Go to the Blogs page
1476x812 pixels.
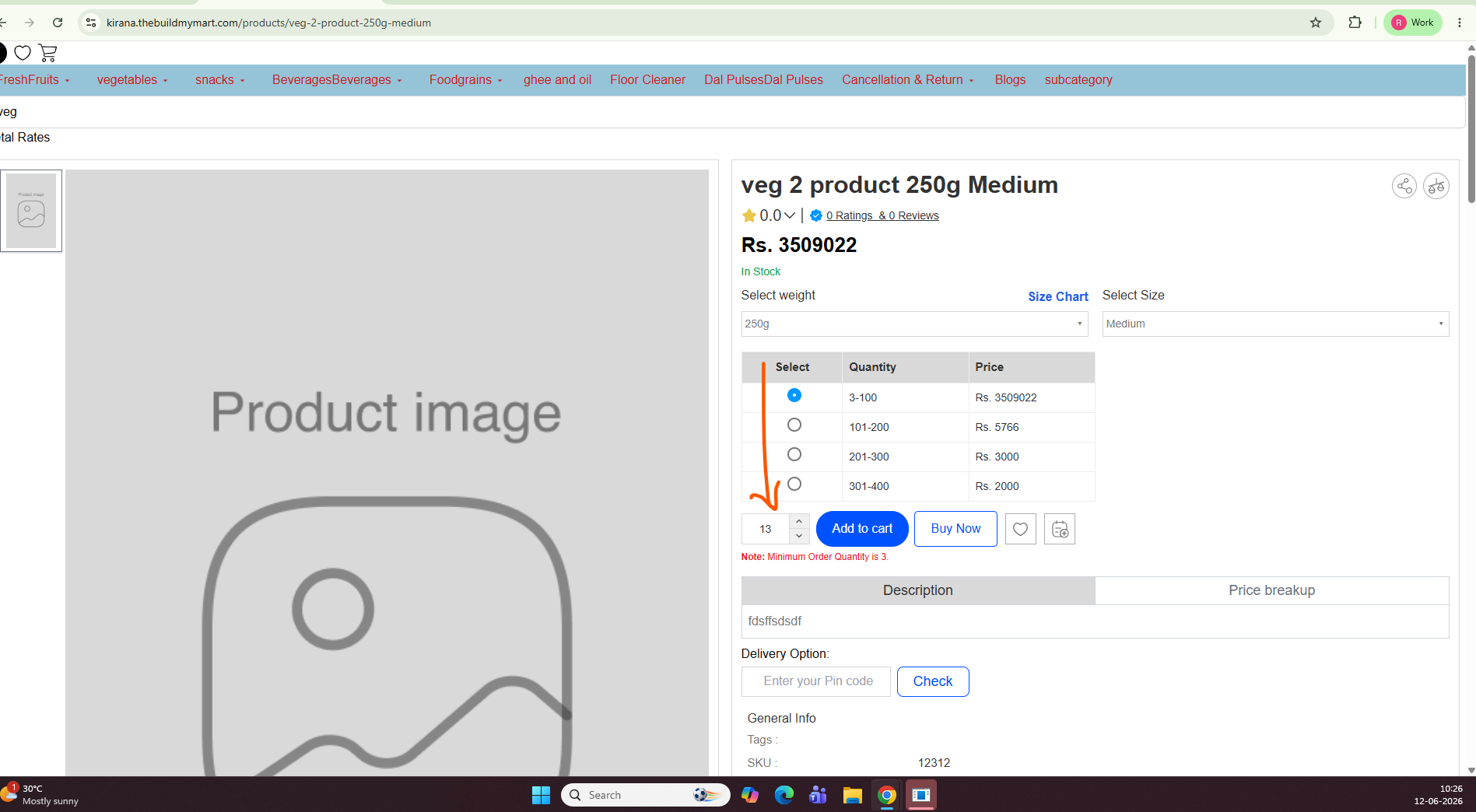1010,80
